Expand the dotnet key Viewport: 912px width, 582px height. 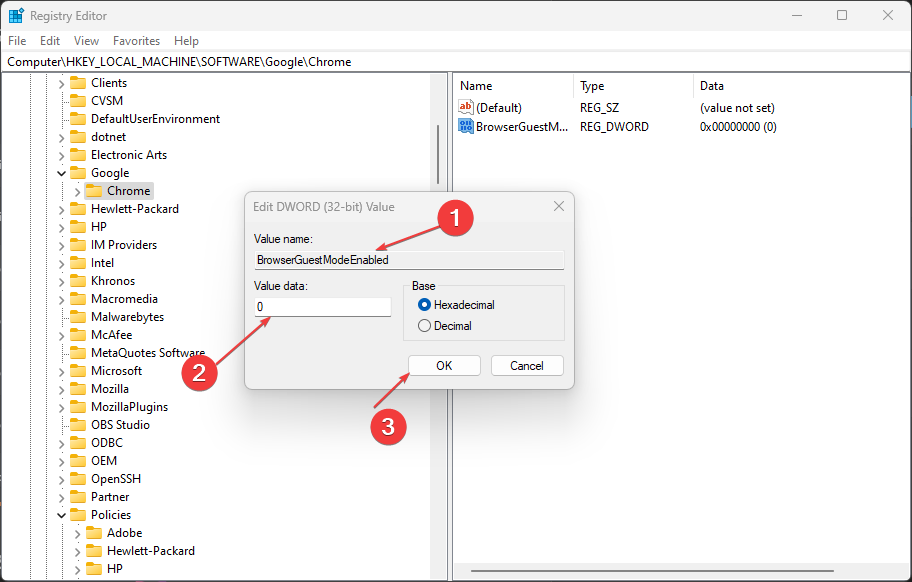[x=62, y=138]
